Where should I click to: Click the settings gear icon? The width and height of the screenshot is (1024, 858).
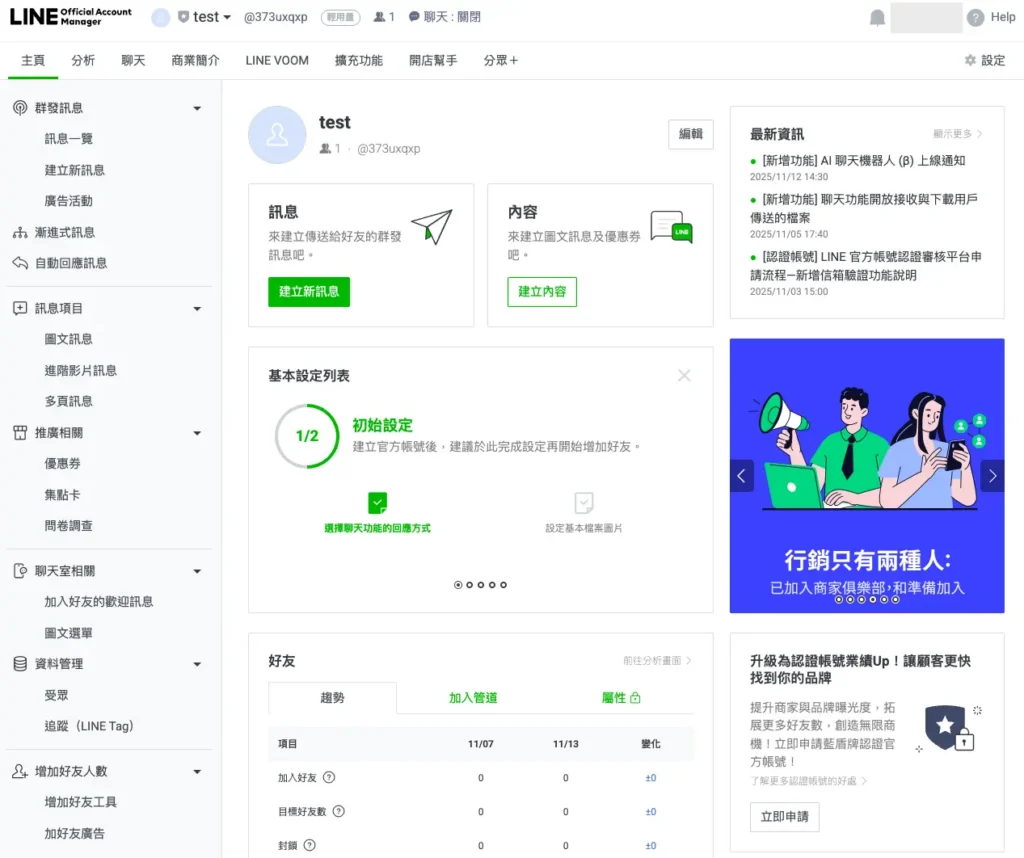tap(970, 60)
